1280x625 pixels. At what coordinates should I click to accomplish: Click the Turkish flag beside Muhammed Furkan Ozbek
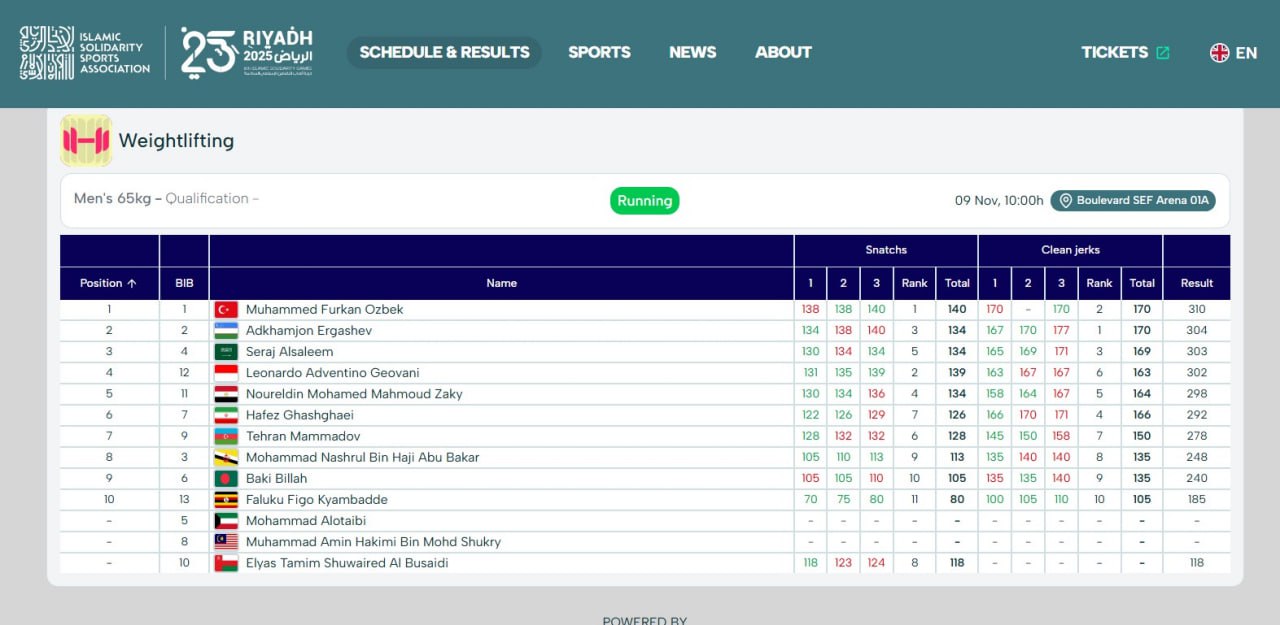(x=226, y=310)
